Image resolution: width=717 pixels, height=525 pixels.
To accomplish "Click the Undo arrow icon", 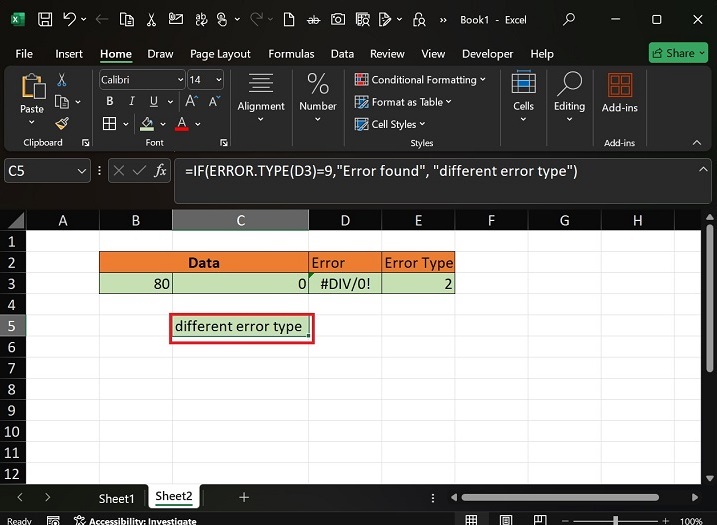I will pos(69,19).
